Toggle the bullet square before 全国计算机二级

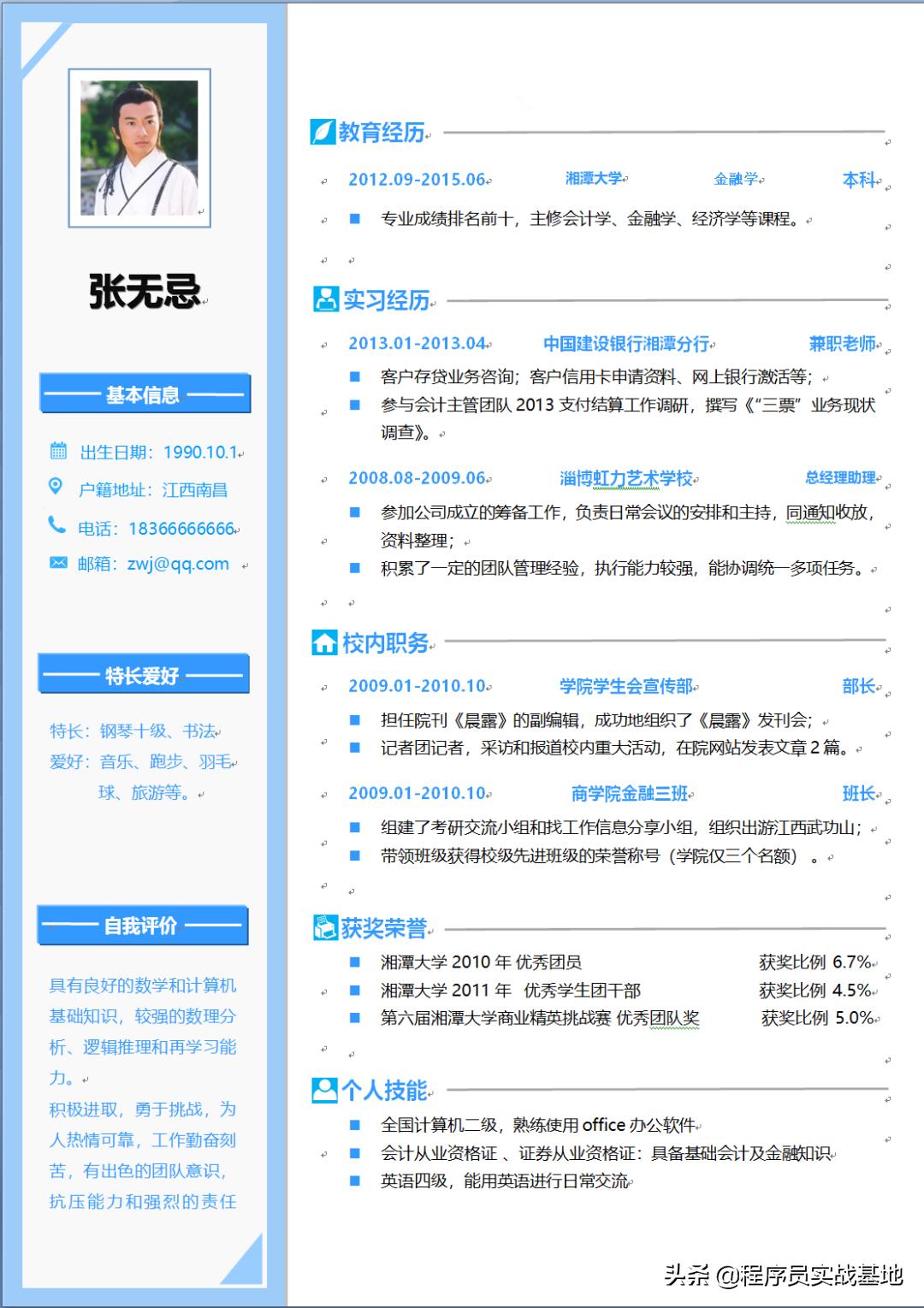(356, 1125)
